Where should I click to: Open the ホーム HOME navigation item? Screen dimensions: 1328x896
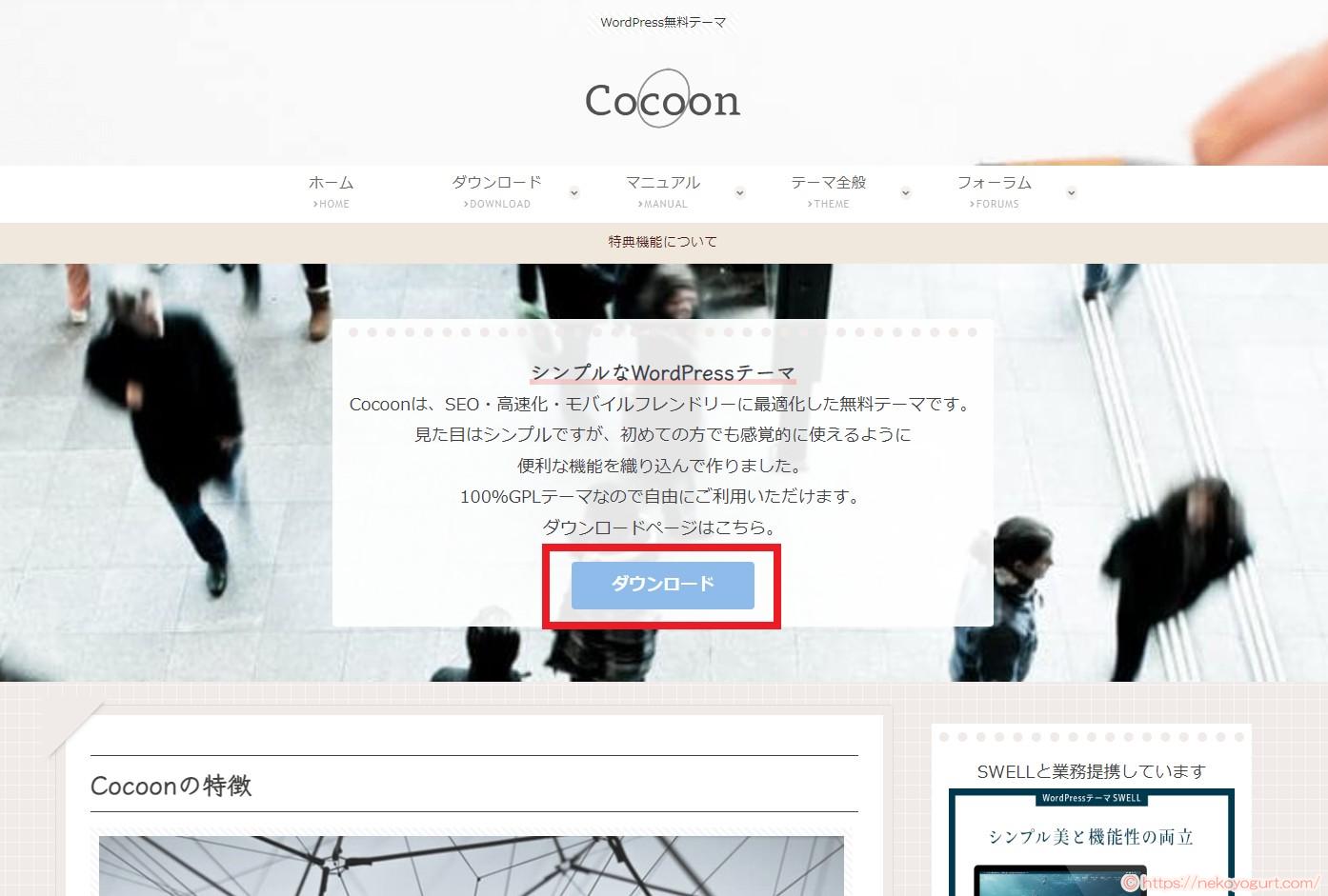tap(331, 191)
